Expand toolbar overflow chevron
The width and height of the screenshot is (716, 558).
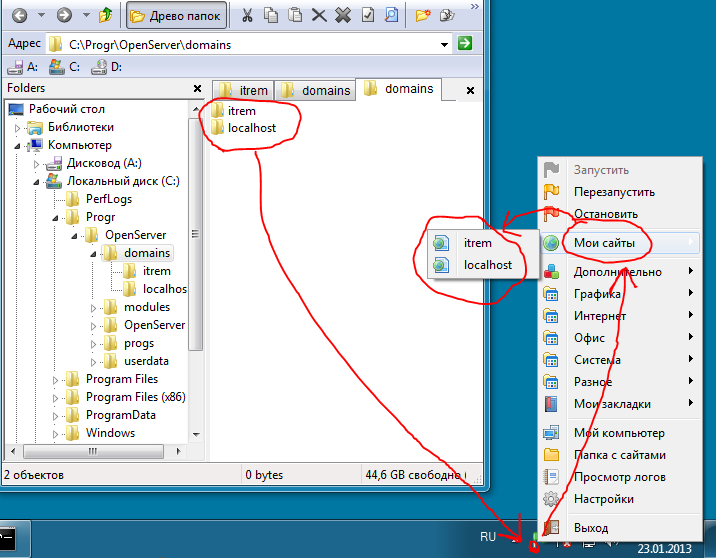tap(475, 6)
